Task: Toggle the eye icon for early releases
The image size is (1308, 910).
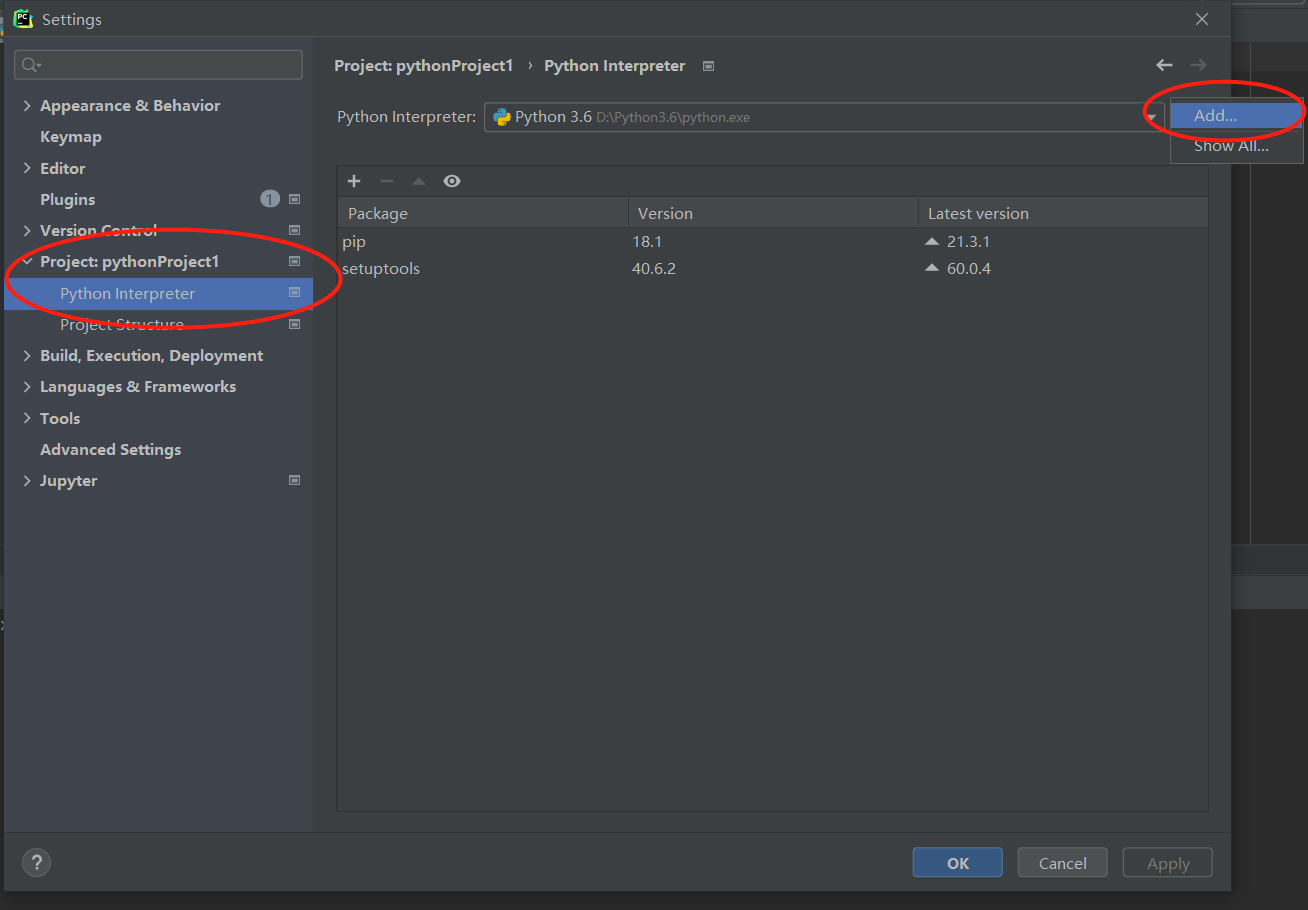Action: tap(452, 181)
